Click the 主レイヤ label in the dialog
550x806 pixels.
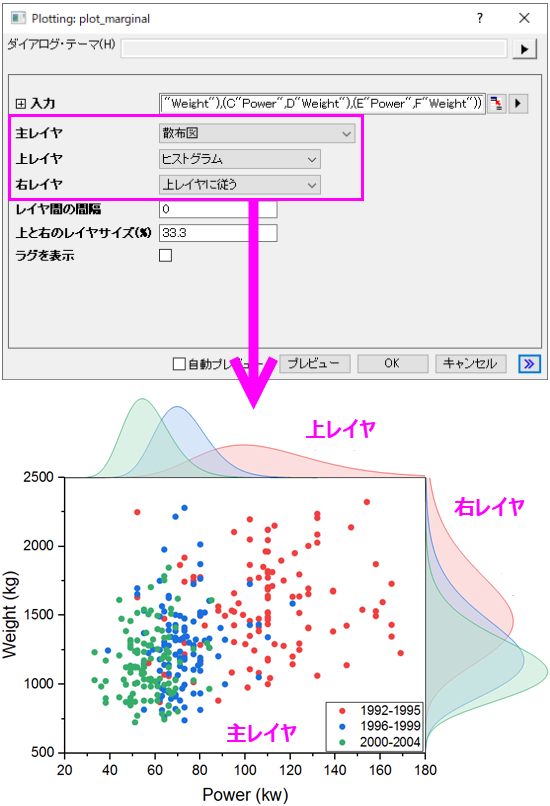tap(39, 134)
